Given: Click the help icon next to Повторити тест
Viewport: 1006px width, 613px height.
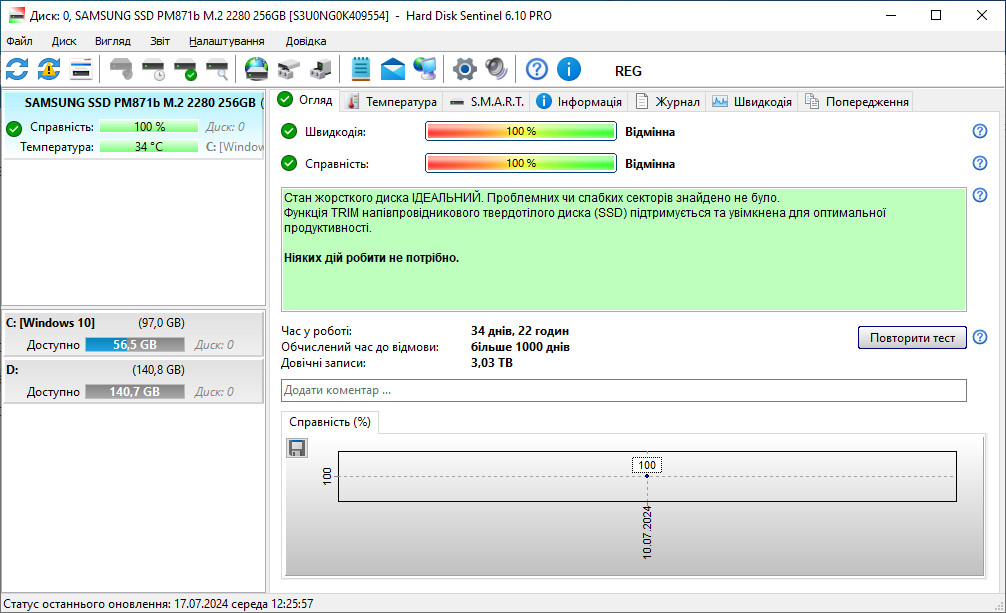Looking at the screenshot, I should (980, 337).
